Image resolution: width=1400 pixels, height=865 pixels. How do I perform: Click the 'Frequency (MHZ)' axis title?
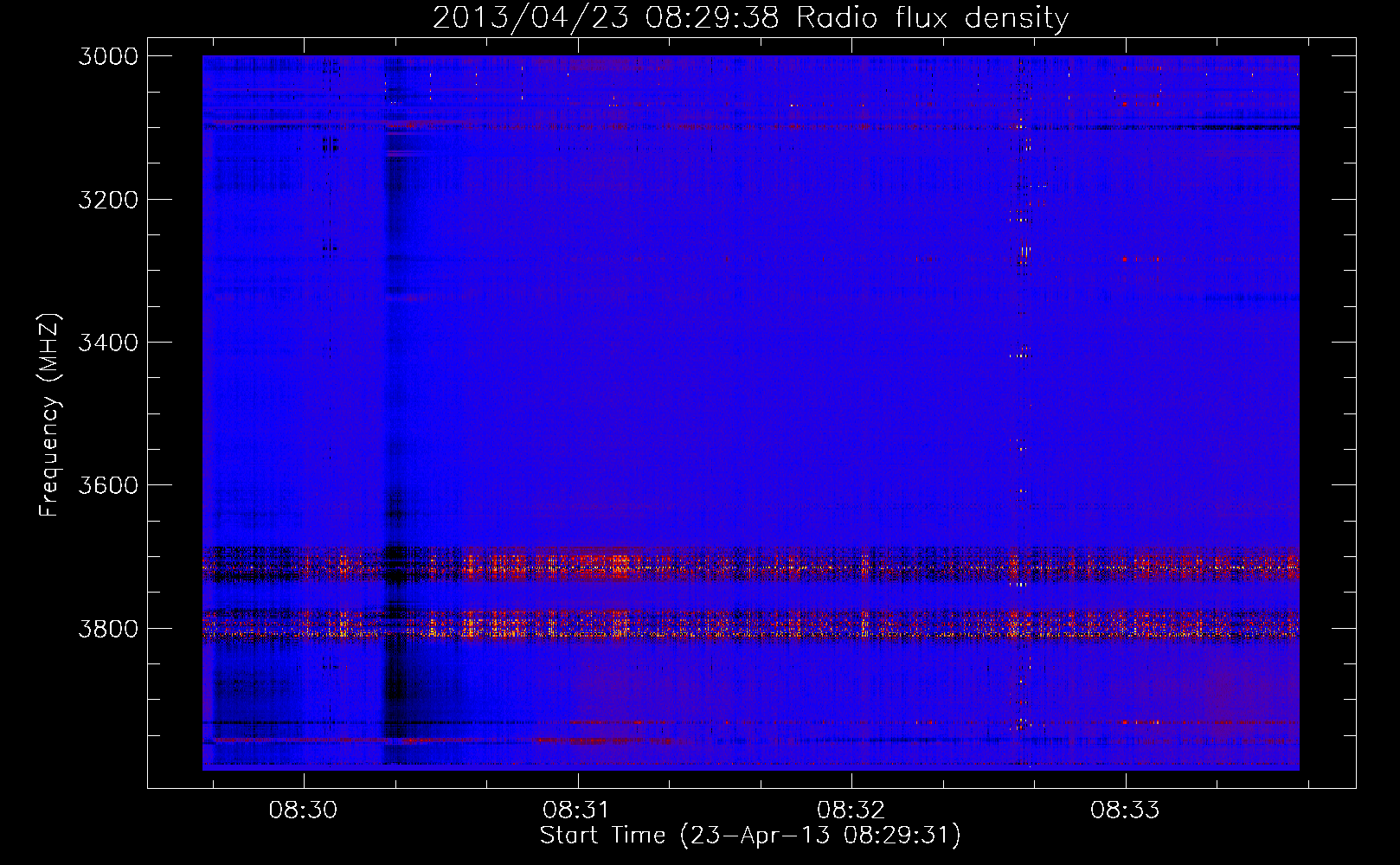coord(50,415)
